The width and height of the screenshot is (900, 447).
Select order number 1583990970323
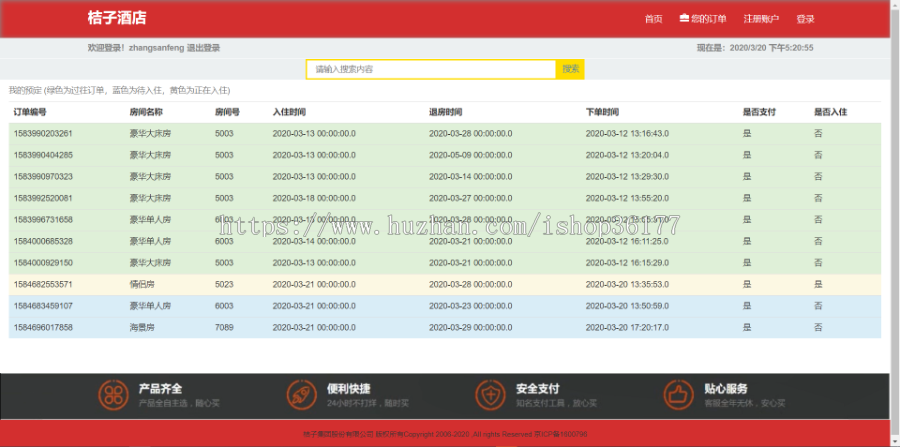43,176
